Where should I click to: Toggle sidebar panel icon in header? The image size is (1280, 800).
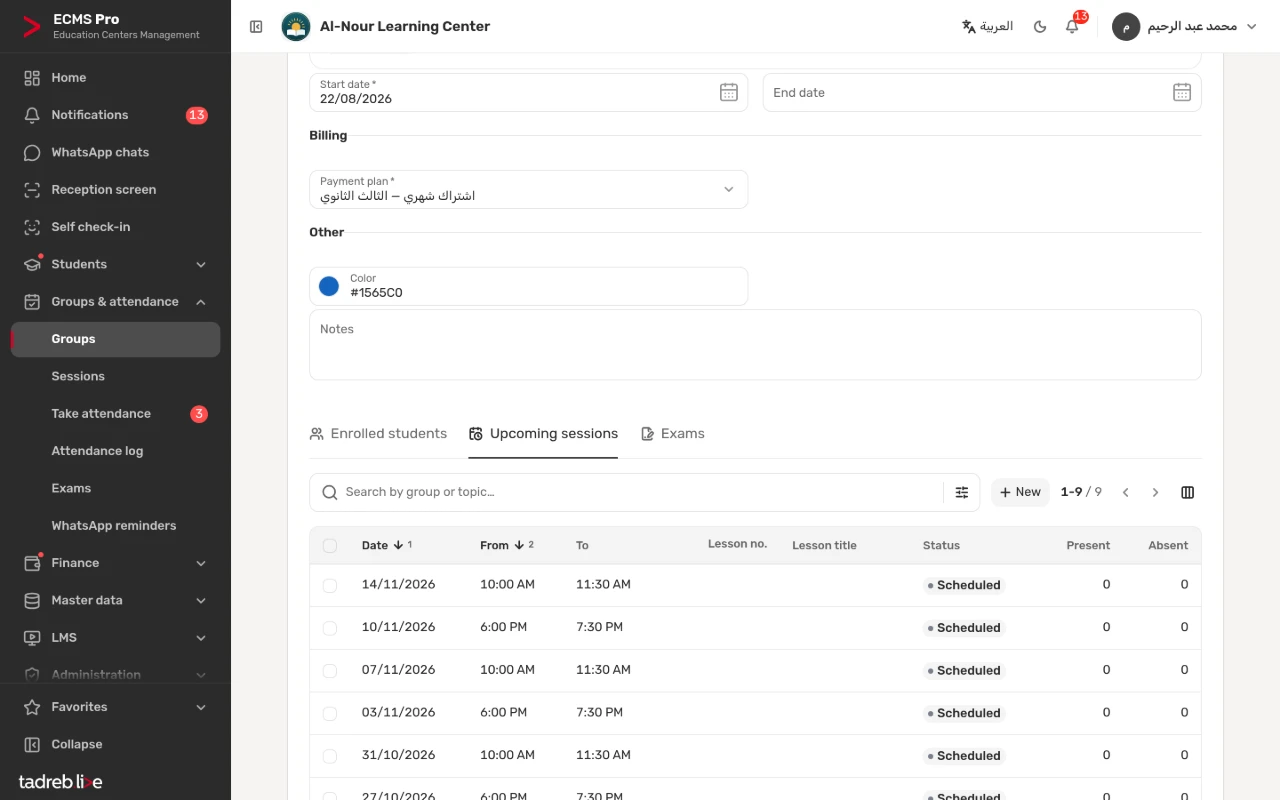point(256,27)
